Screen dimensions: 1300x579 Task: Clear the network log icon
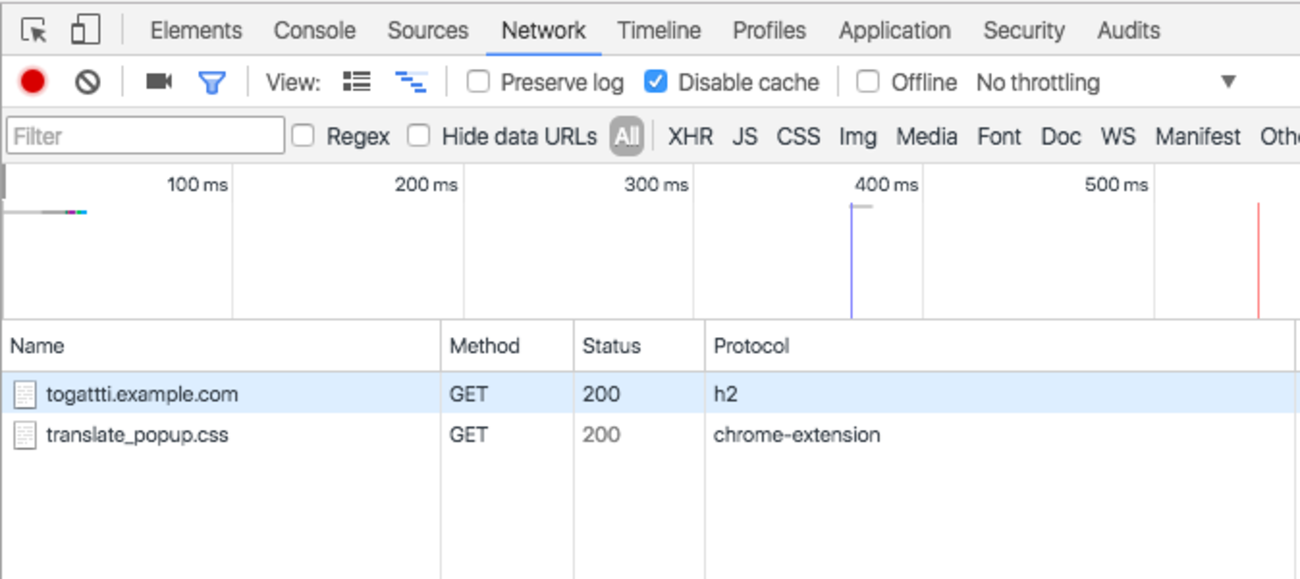[88, 82]
